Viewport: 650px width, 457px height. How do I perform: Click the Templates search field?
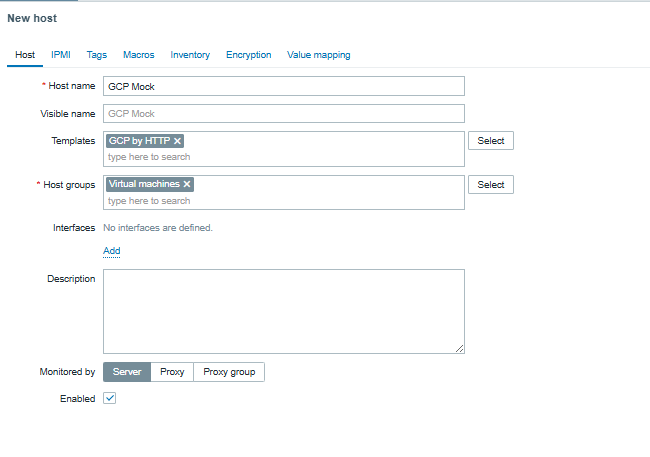(x=284, y=157)
